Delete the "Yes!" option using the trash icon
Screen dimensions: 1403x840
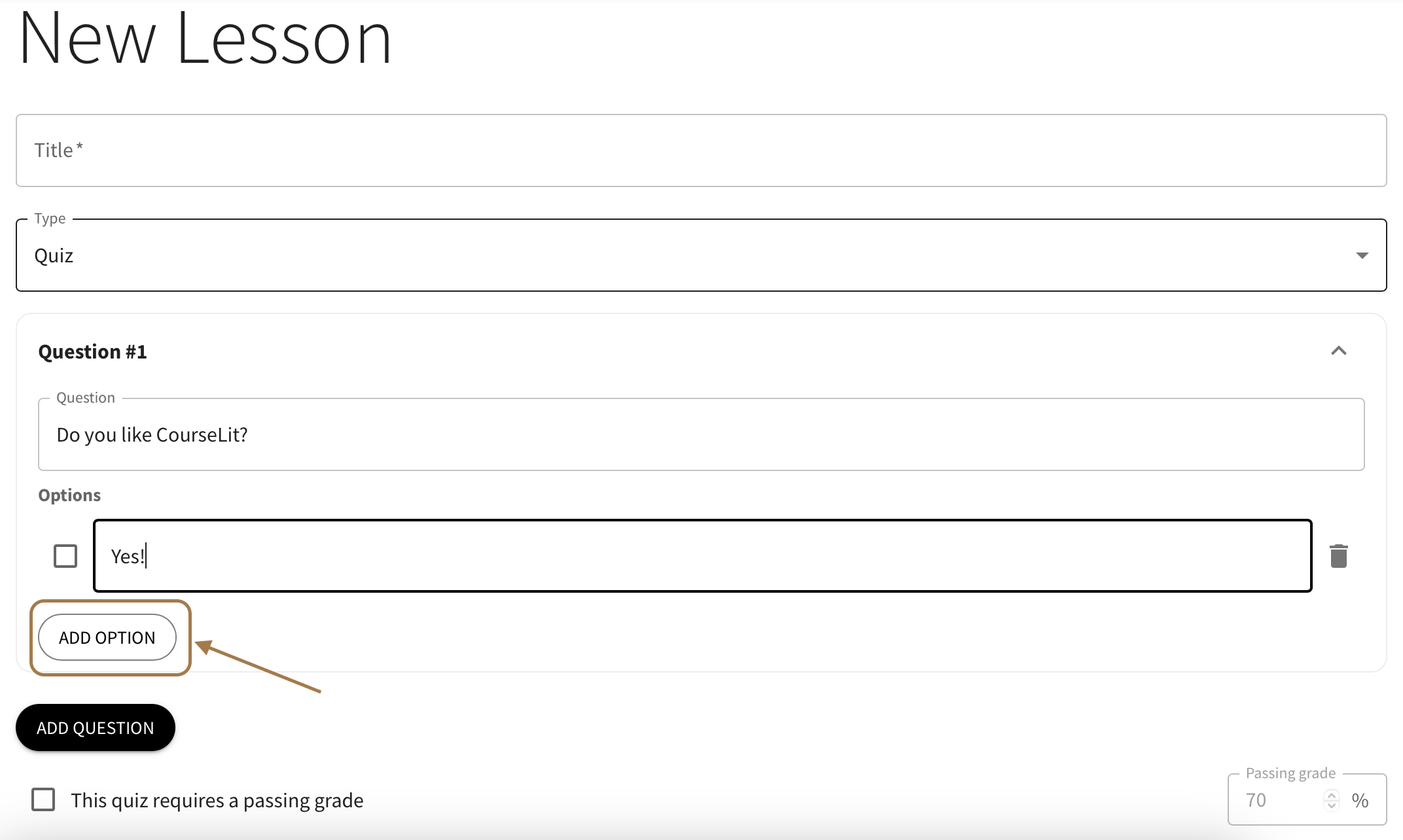(1338, 555)
